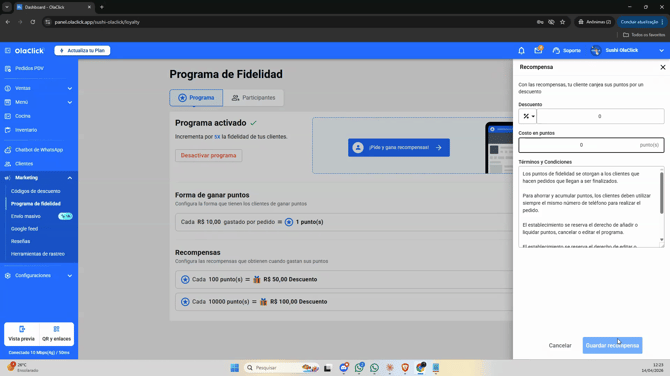Collapse the Marketing section

tap(39, 178)
